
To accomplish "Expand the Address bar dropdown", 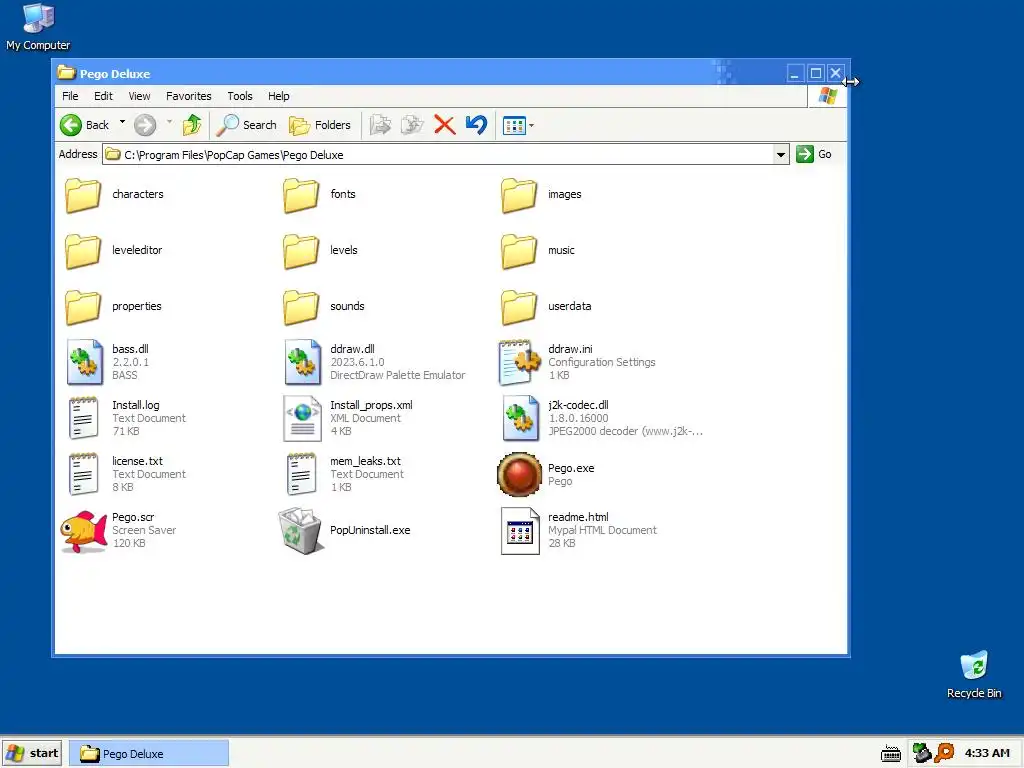I will [x=780, y=155].
